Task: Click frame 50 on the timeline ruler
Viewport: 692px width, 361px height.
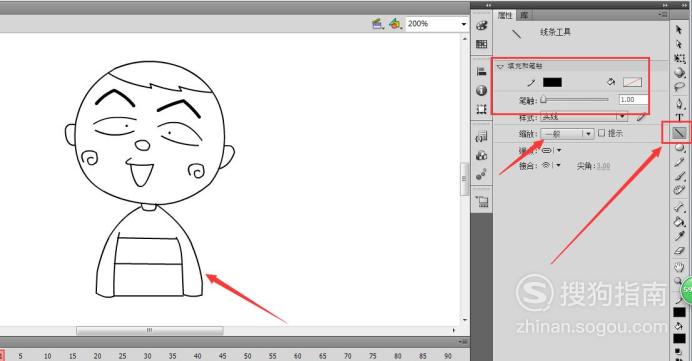Action: click(x=247, y=356)
